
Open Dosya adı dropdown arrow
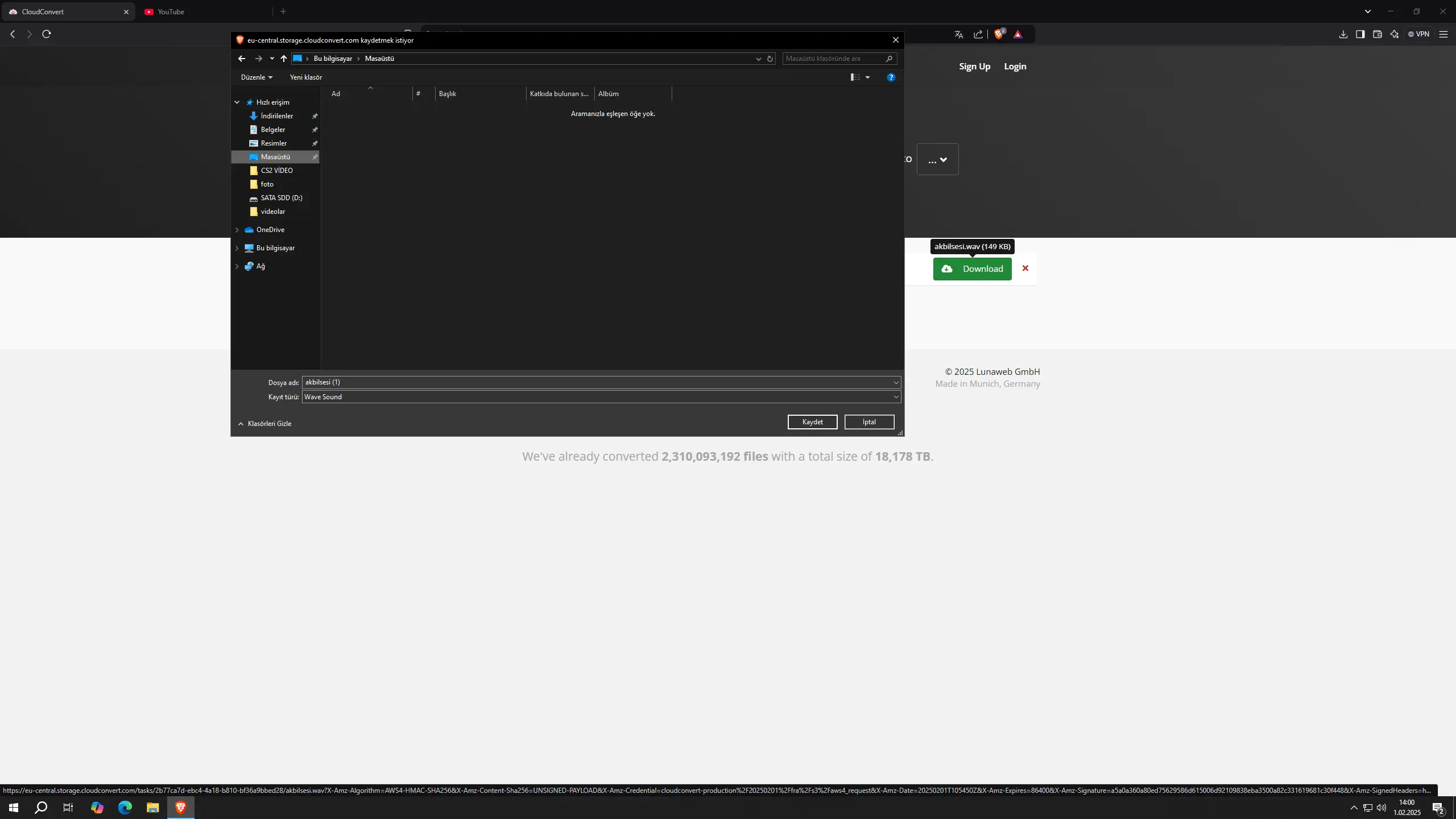coord(896,382)
